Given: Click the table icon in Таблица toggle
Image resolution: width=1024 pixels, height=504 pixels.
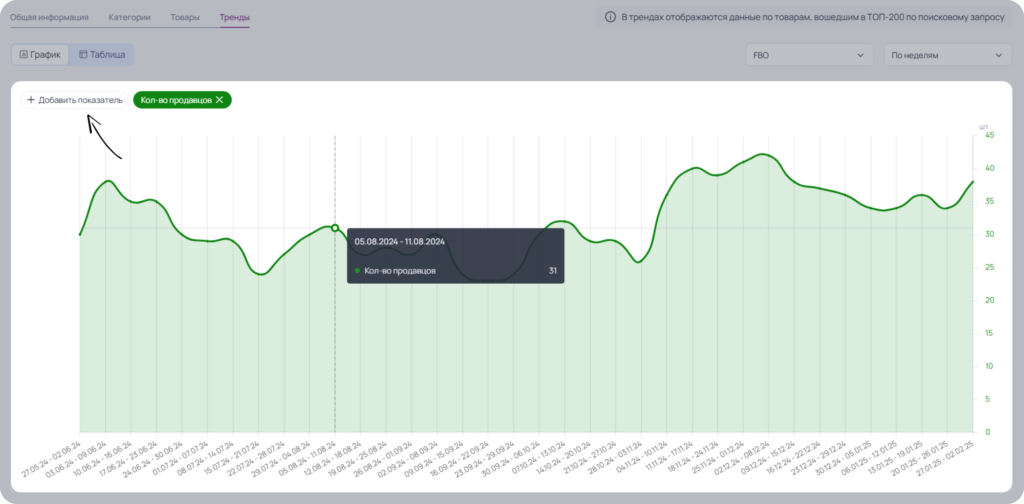Looking at the screenshot, I should click(x=83, y=55).
